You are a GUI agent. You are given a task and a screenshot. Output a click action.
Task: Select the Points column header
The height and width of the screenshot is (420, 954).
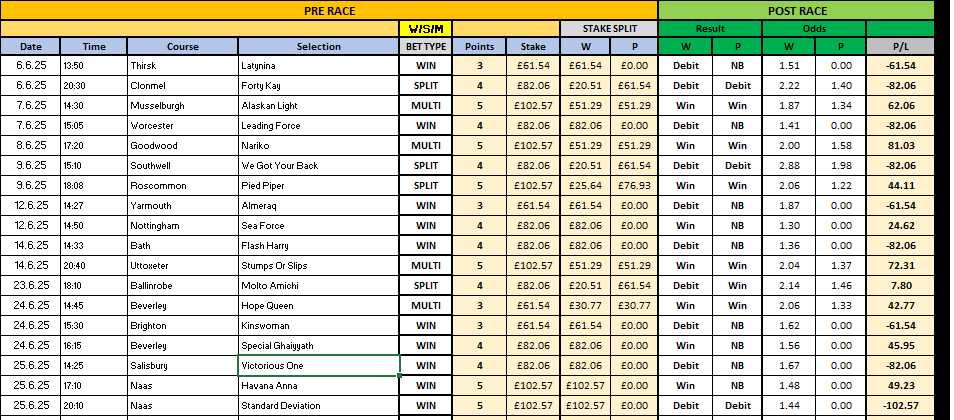(479, 46)
